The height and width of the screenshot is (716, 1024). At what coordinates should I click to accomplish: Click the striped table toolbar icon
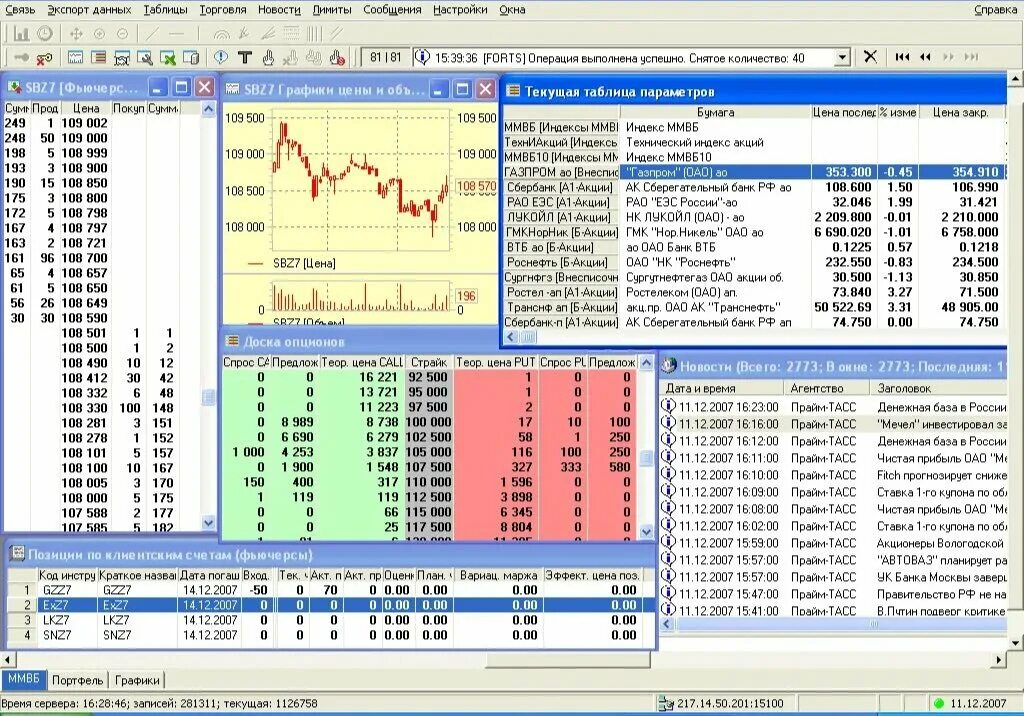(99, 57)
